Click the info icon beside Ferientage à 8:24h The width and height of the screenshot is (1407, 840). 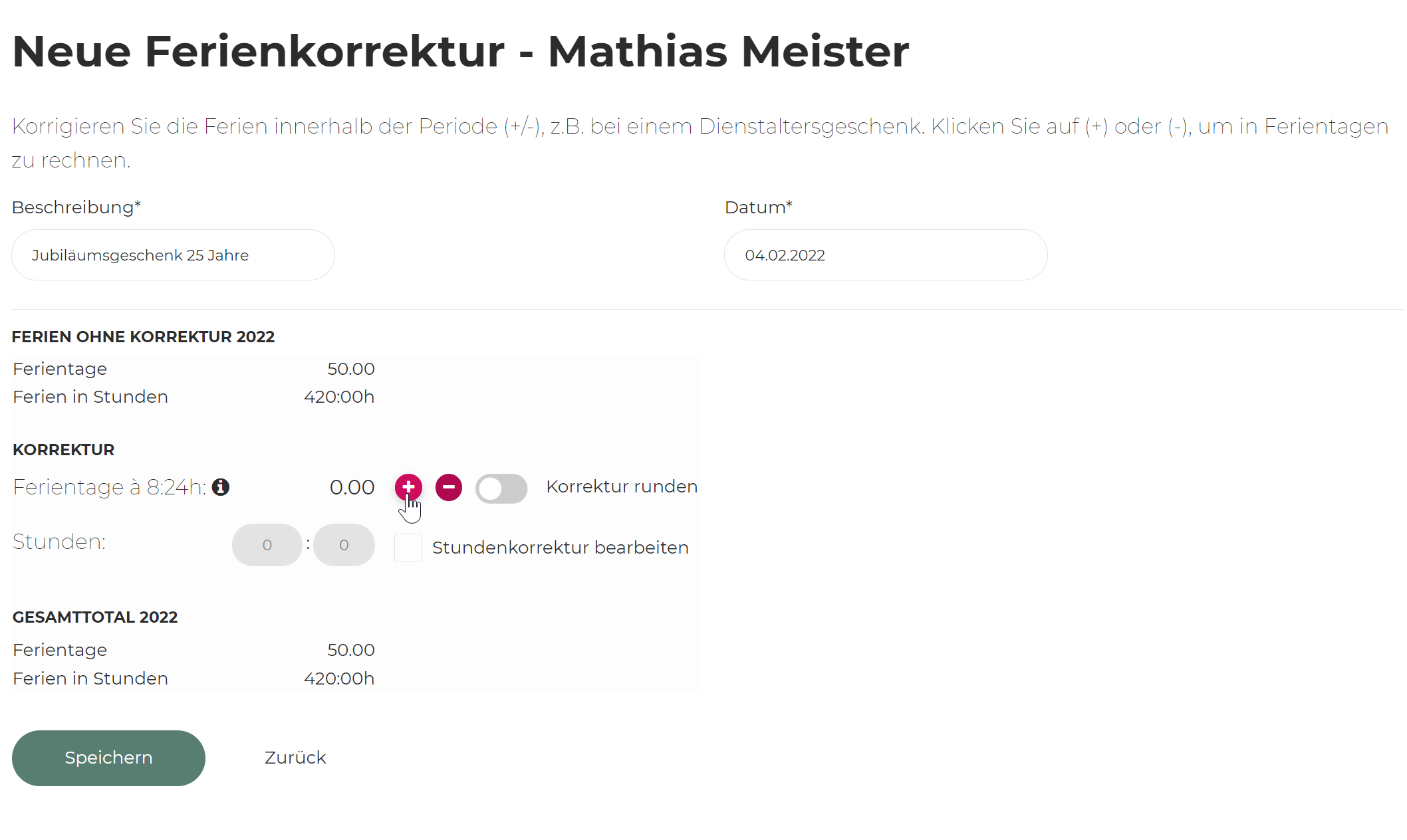[221, 487]
